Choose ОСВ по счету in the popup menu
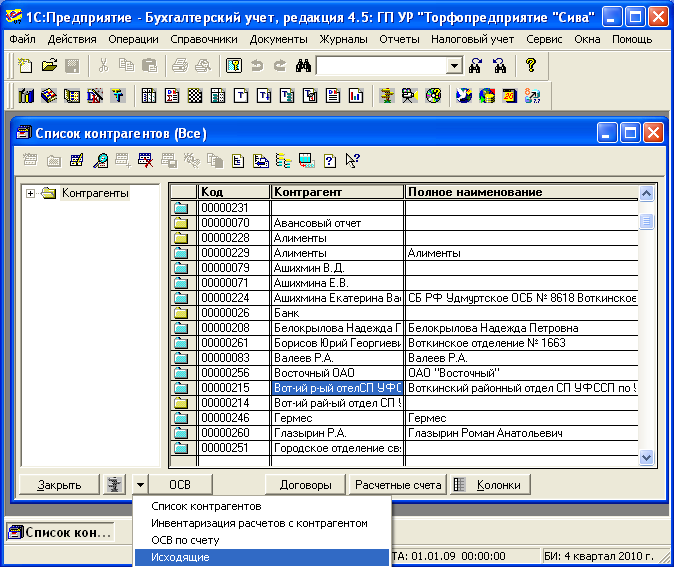This screenshot has height=567, width=674. (262, 540)
